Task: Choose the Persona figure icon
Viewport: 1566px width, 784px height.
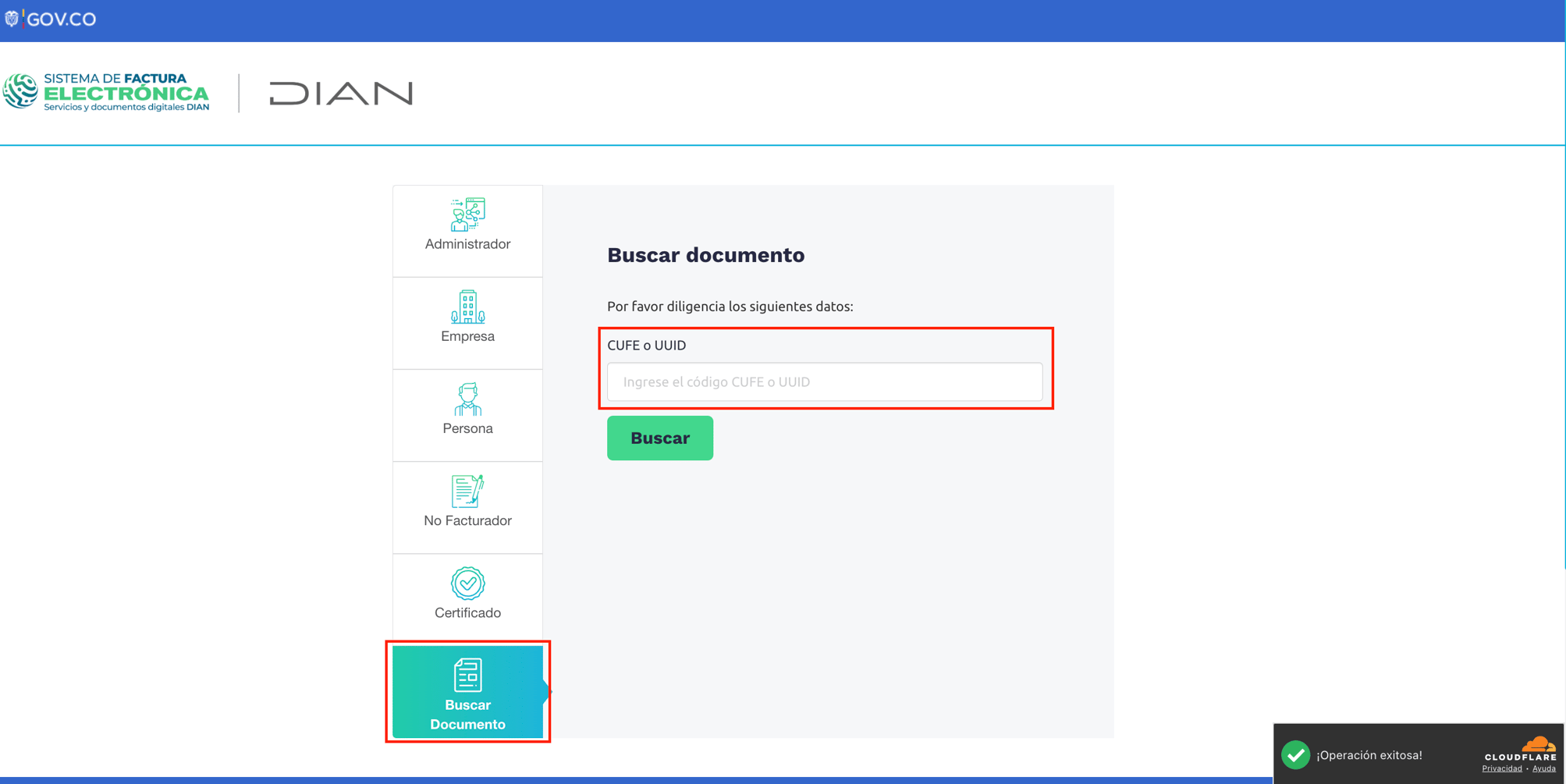Action: (x=467, y=399)
